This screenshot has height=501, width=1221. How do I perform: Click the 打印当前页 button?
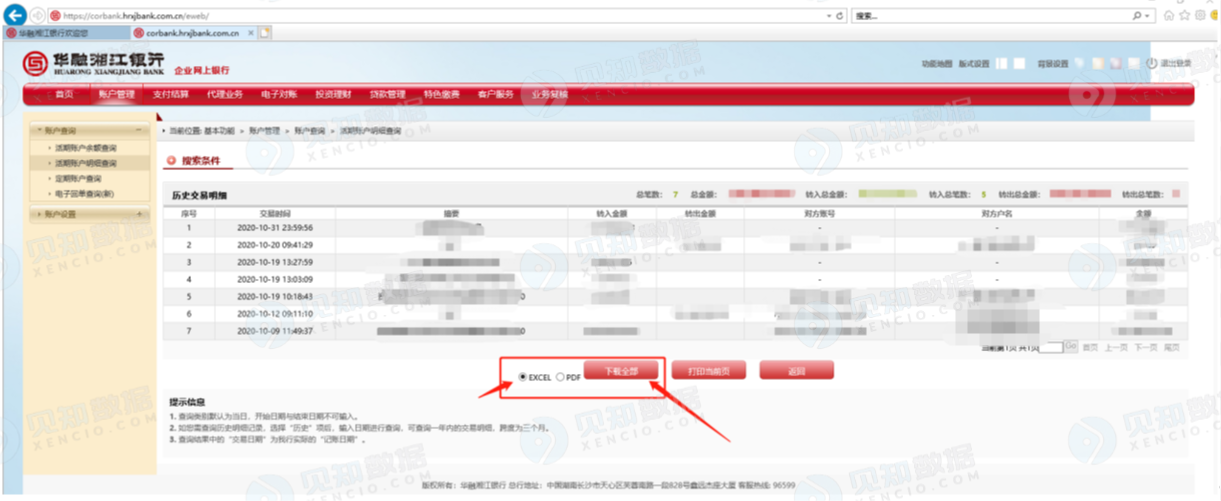[x=709, y=371]
